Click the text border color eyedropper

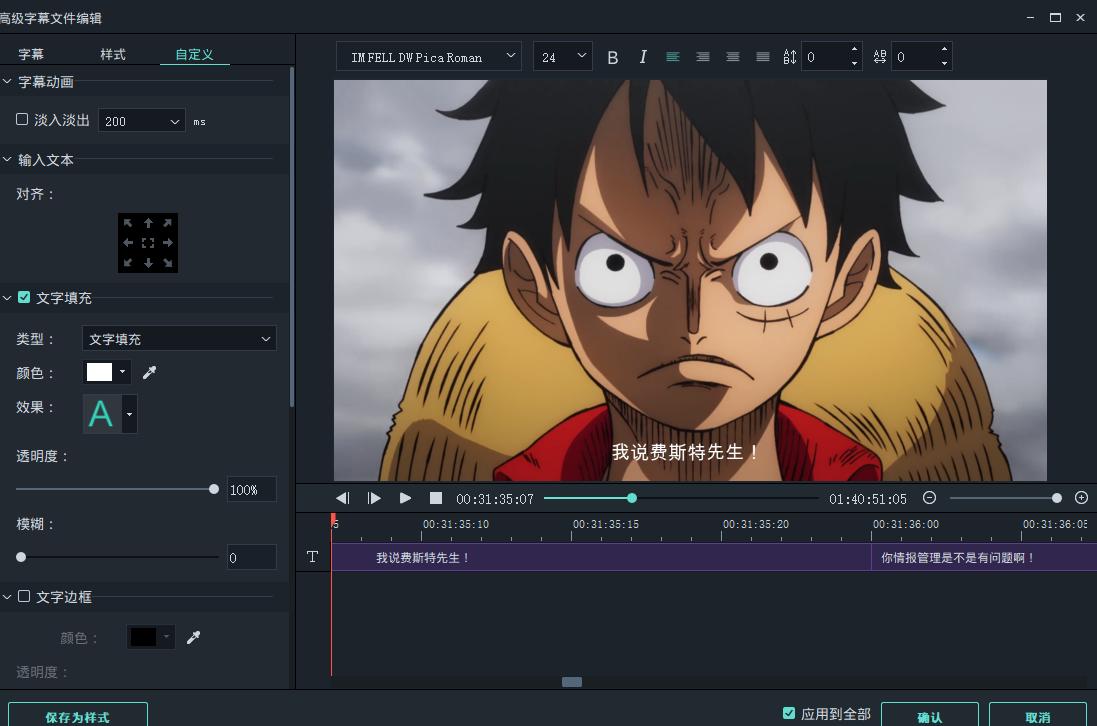coord(194,637)
